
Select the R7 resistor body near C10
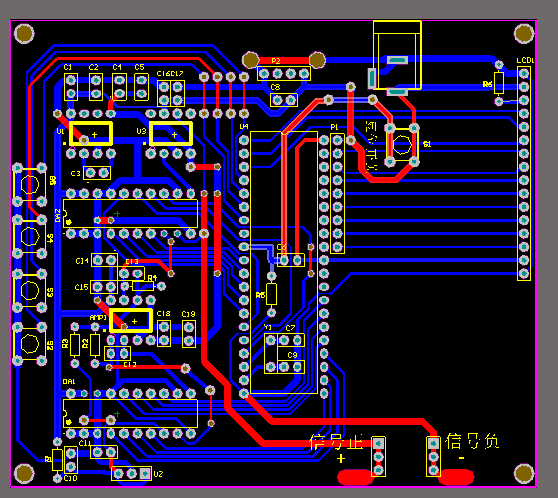tap(57, 460)
